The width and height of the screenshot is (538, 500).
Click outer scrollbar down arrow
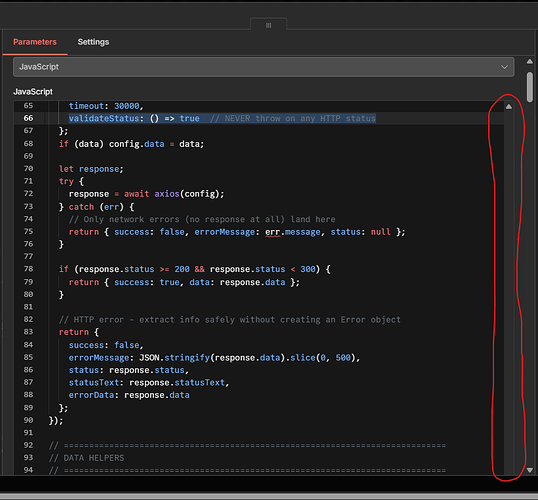pos(530,470)
